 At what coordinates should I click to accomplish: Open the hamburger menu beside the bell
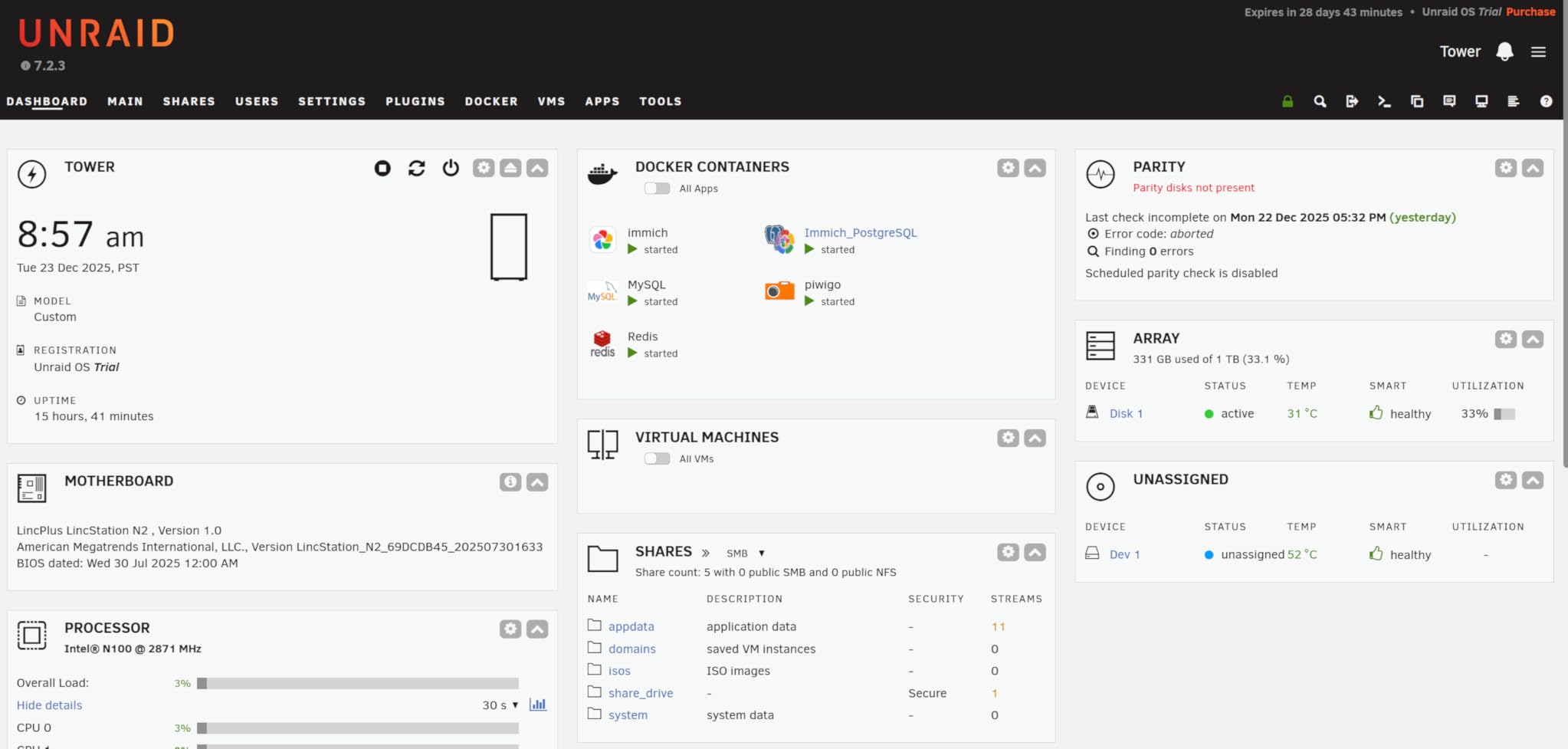pos(1538,52)
